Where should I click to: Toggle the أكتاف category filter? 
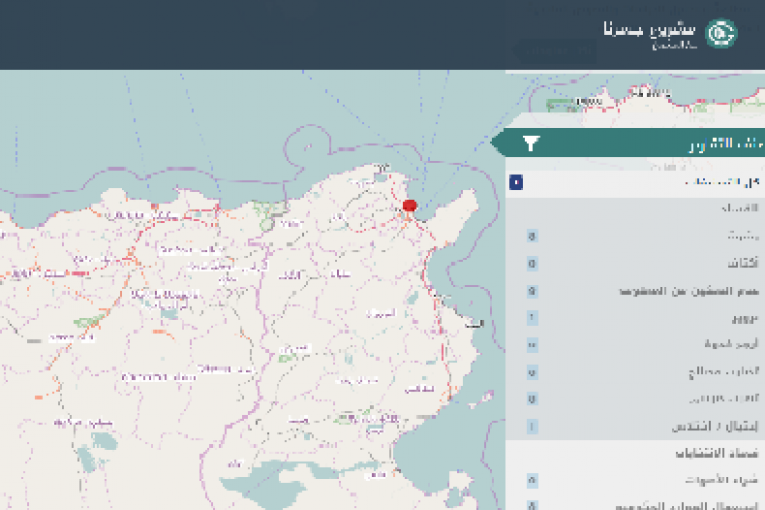741,264
